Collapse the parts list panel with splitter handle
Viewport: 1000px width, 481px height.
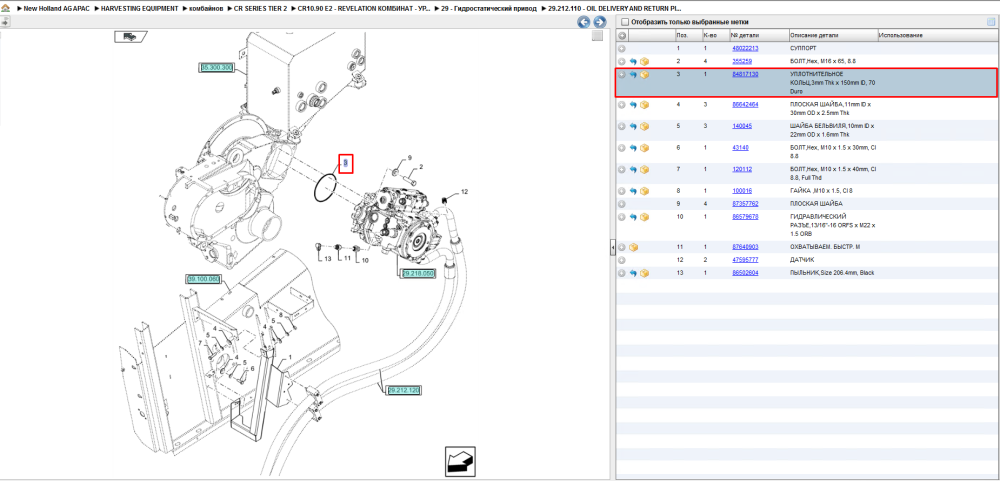pos(612,247)
